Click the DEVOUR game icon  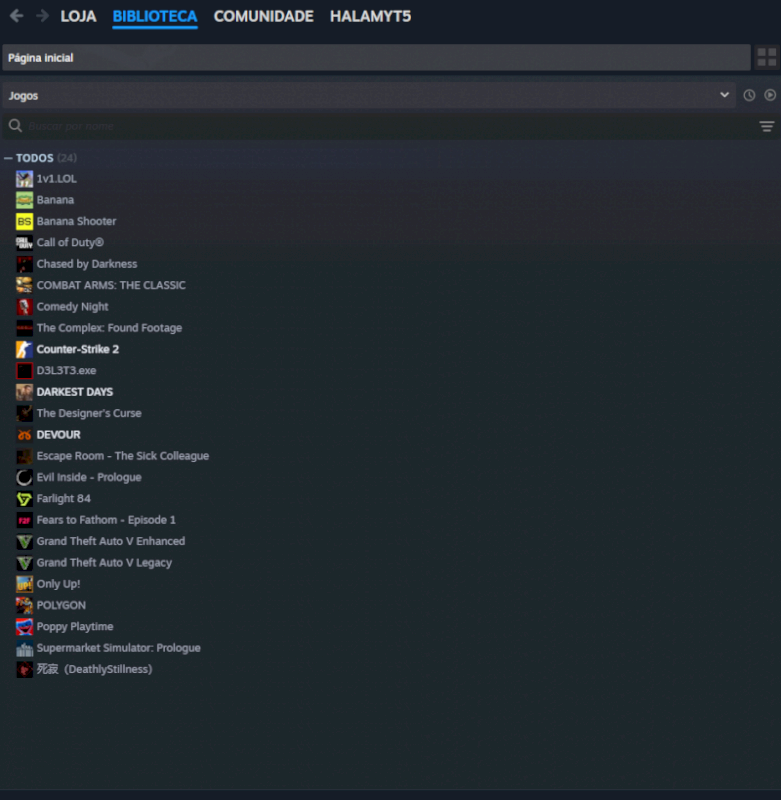pyautogui.click(x=24, y=435)
